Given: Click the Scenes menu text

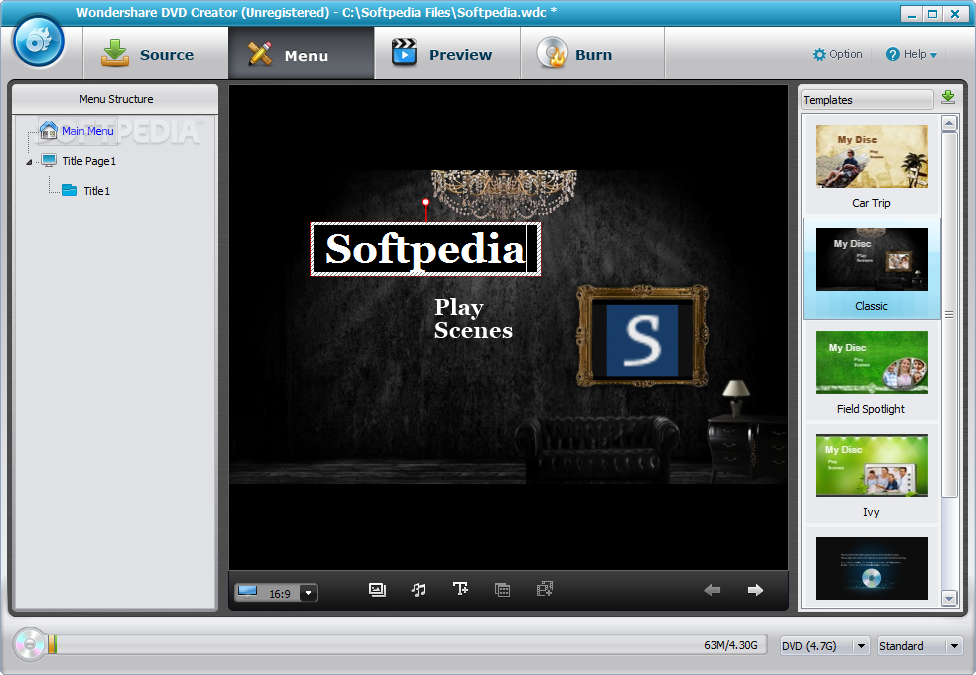Looking at the screenshot, I should pyautogui.click(x=473, y=331).
